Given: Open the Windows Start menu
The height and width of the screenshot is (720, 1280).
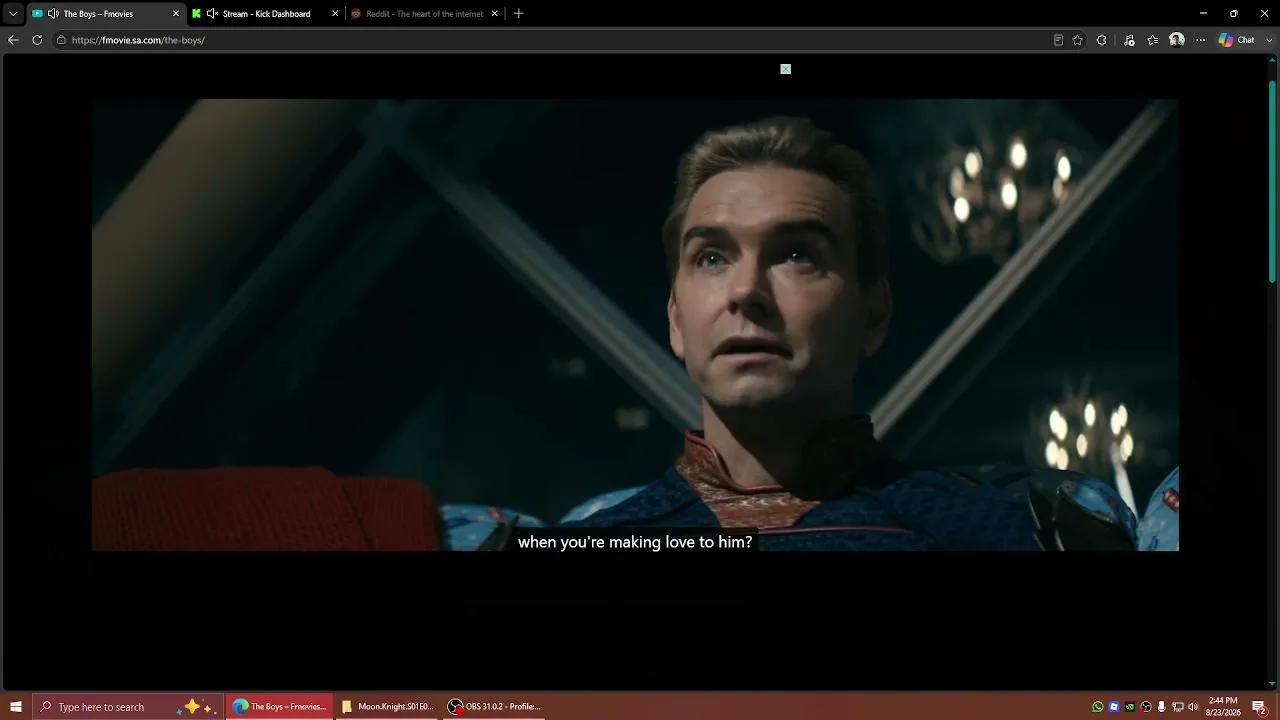Looking at the screenshot, I should pos(16,707).
